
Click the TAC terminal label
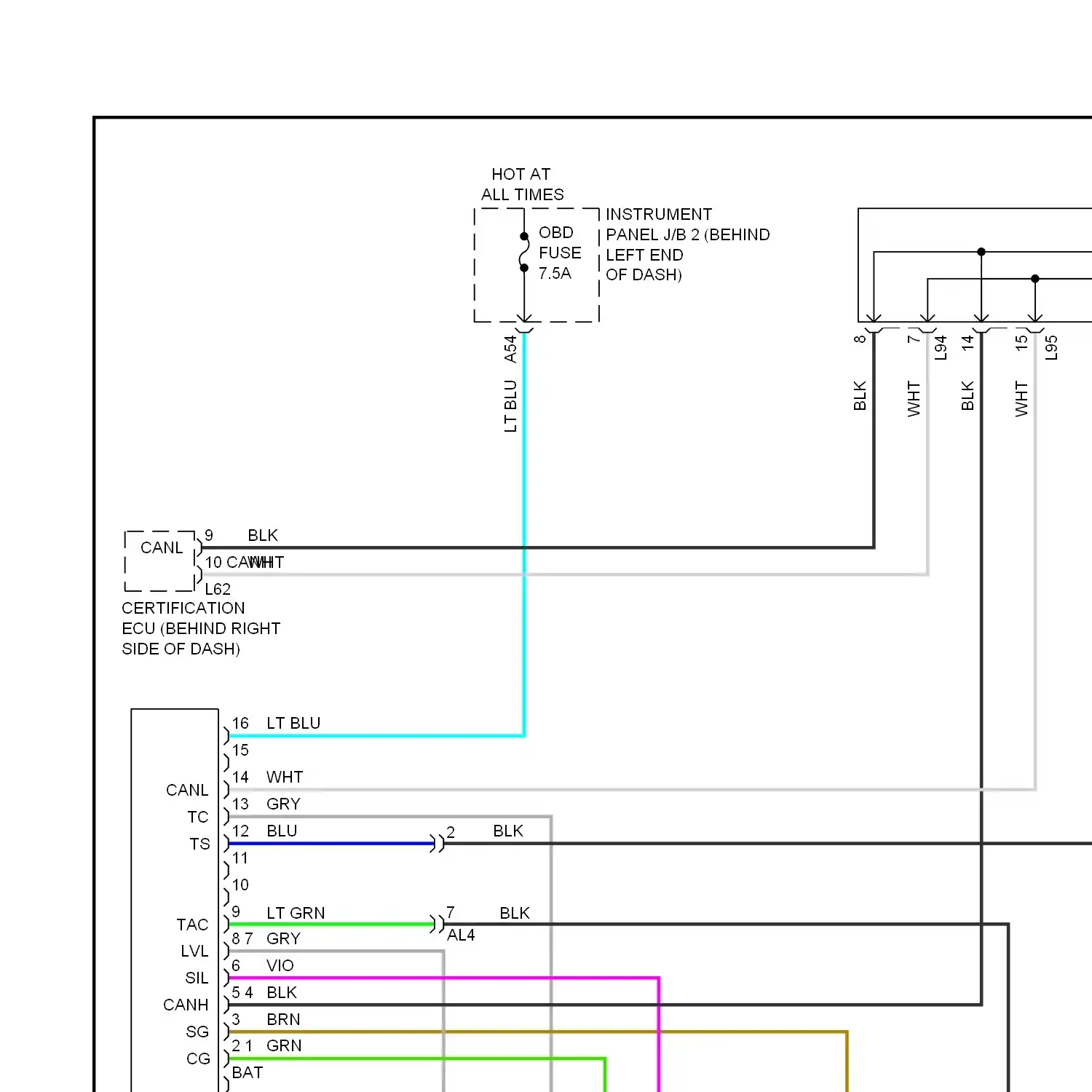(192, 925)
